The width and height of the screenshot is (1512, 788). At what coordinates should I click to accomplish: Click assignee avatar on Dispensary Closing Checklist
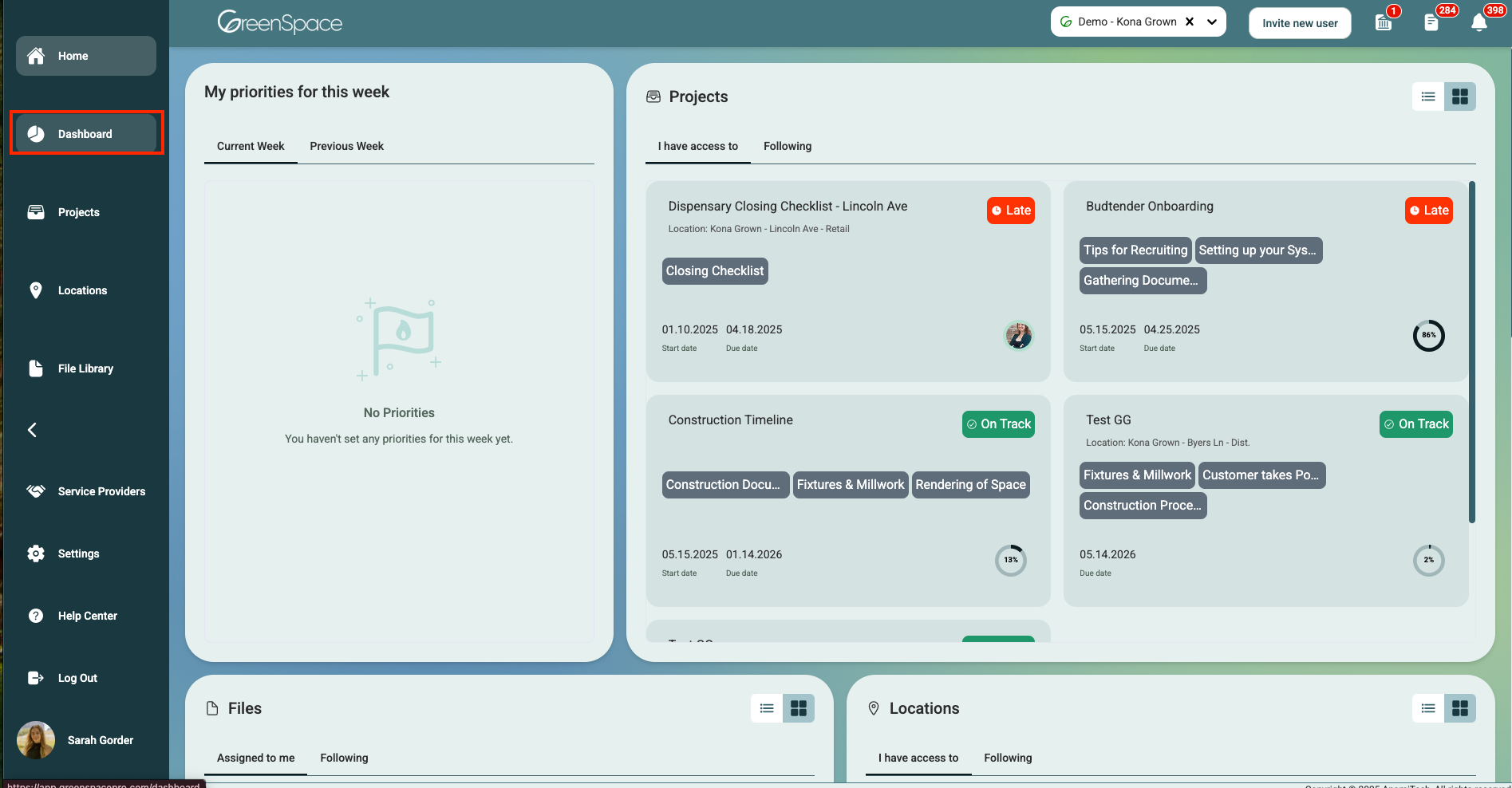(x=1018, y=336)
